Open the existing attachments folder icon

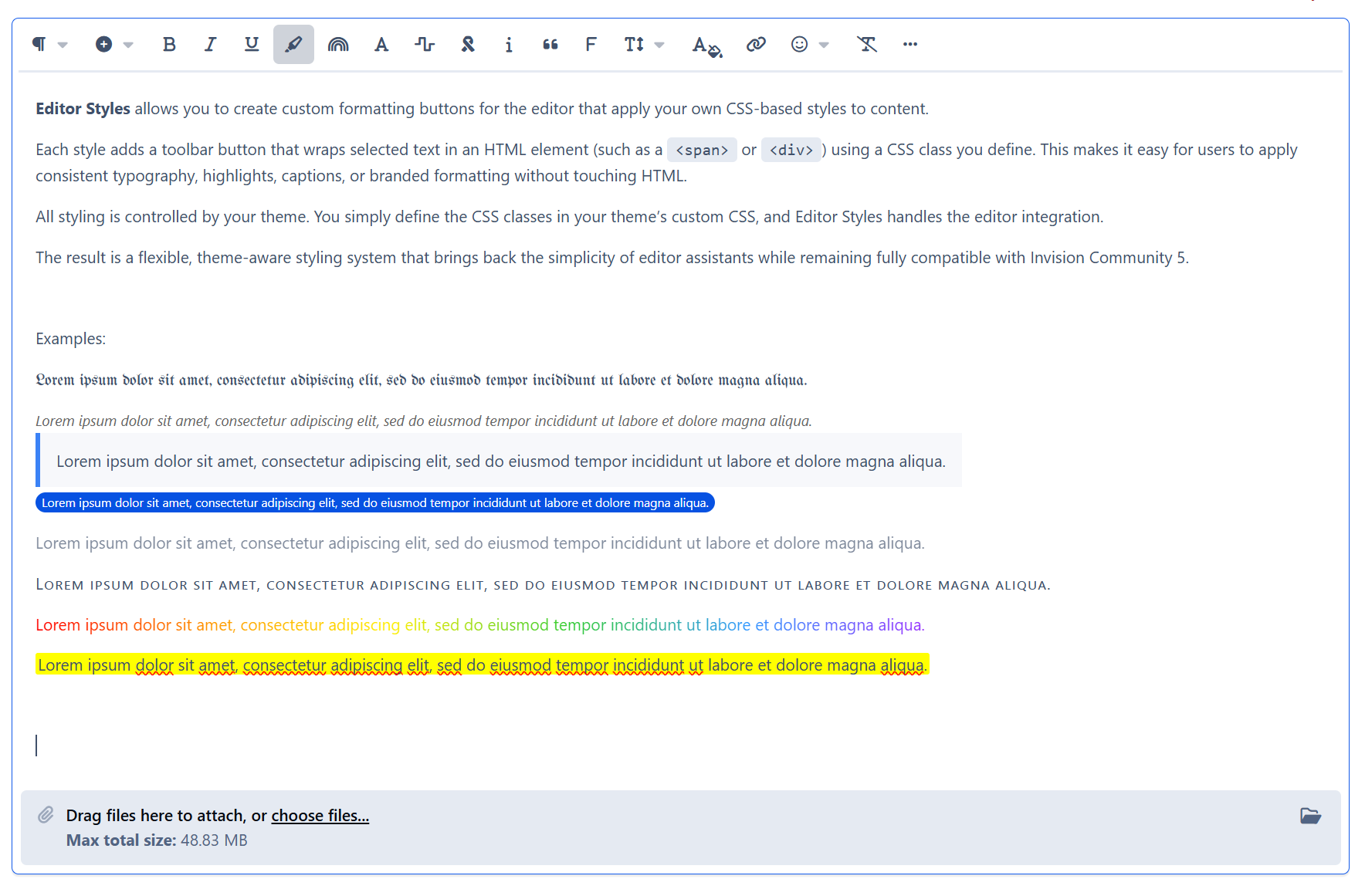[x=1310, y=816]
